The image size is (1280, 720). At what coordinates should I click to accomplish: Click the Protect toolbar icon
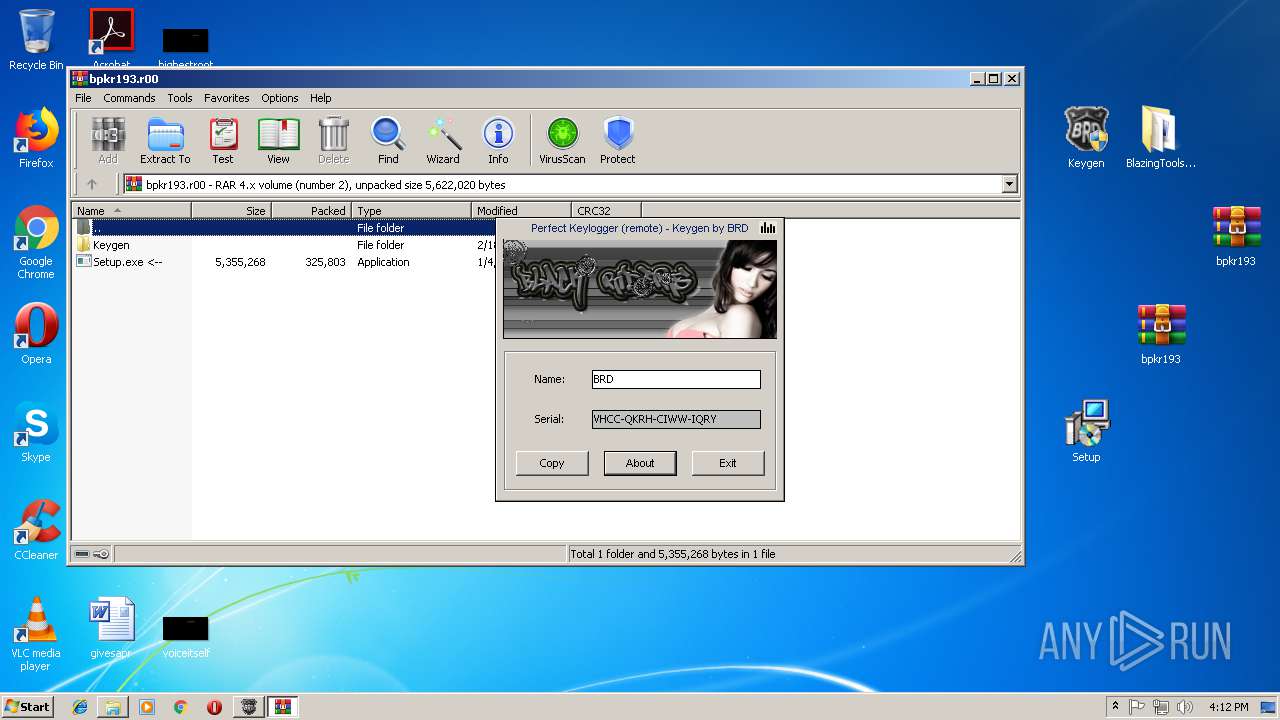[x=618, y=140]
